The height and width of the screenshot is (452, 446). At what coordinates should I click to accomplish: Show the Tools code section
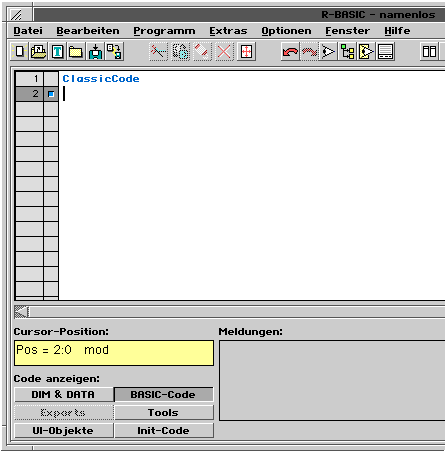tap(163, 413)
